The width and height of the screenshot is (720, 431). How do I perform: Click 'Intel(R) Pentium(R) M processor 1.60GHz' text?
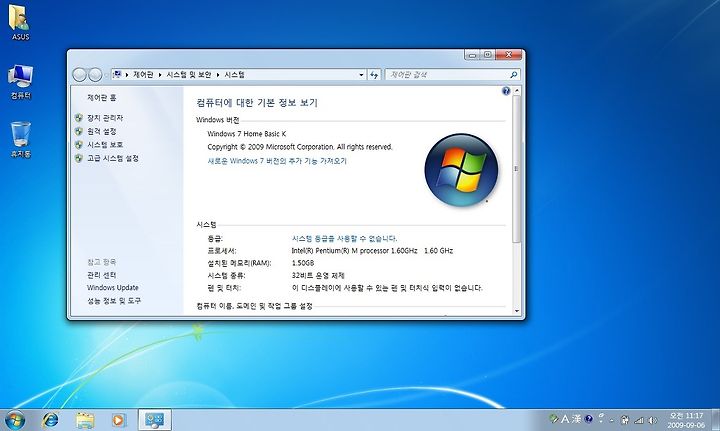[x=354, y=251]
